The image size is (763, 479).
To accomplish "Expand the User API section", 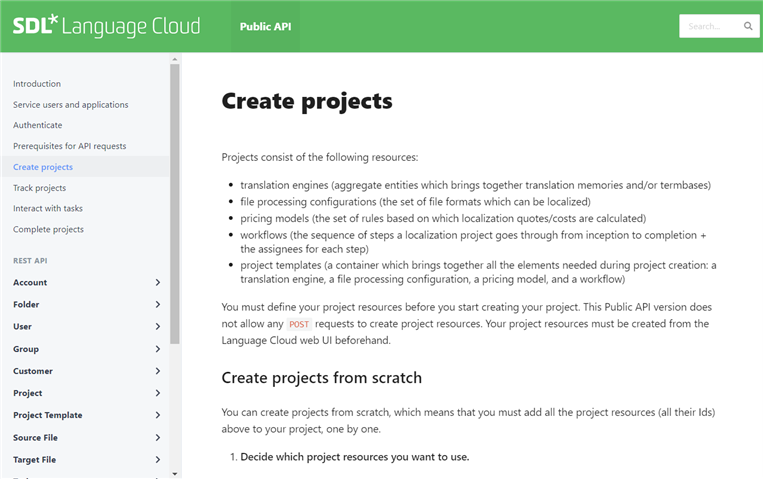I will tap(87, 327).
